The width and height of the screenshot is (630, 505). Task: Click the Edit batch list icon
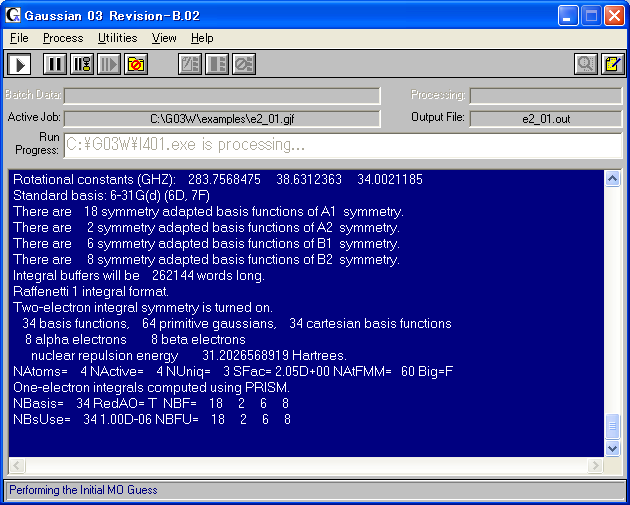[x=190, y=64]
